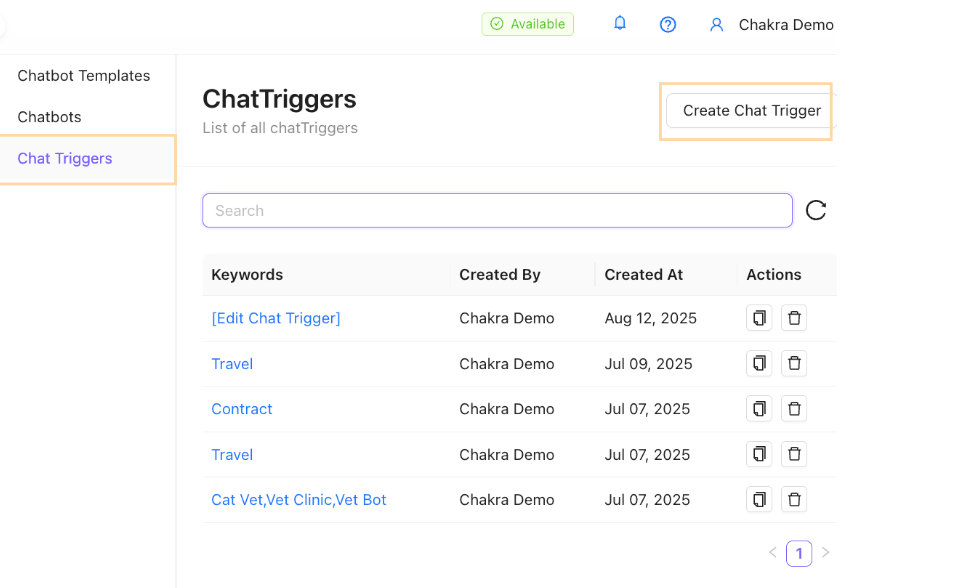This screenshot has height=588, width=966.
Task: Delete the [Edit Chat Trigger] row
Action: [x=794, y=317]
